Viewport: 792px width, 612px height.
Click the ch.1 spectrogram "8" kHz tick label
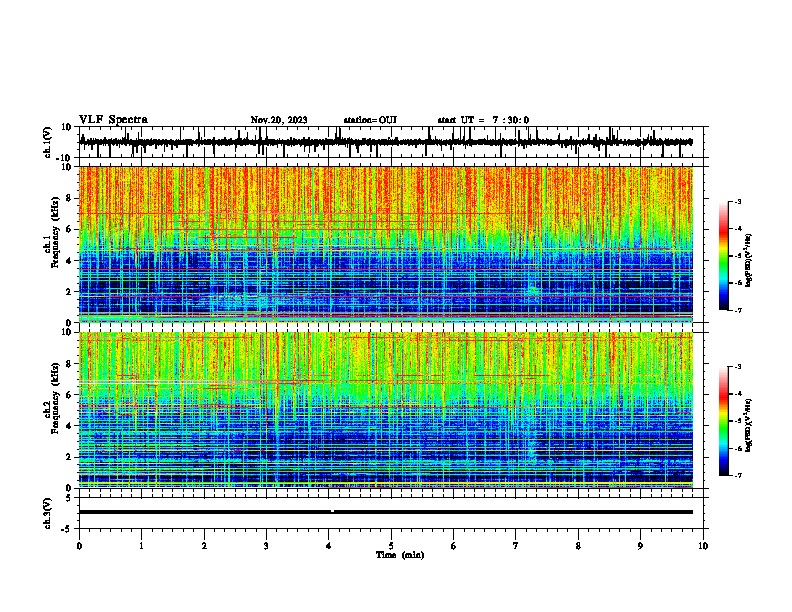pyautogui.click(x=70, y=198)
